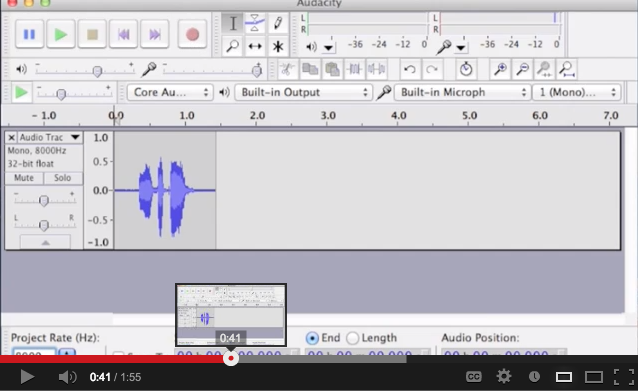Open the input meter microphone dropdown arrow

click(461, 48)
